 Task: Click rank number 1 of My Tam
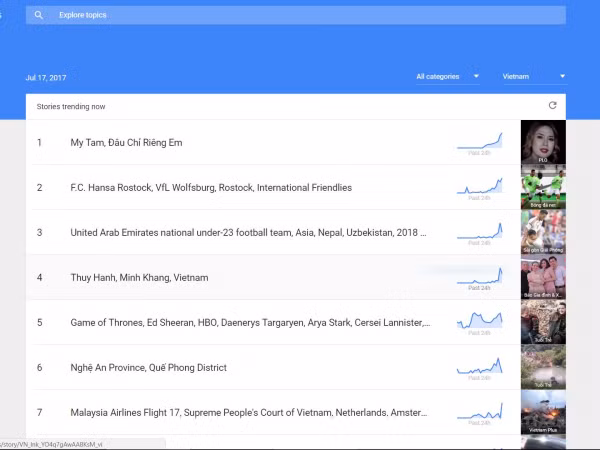coord(39,143)
